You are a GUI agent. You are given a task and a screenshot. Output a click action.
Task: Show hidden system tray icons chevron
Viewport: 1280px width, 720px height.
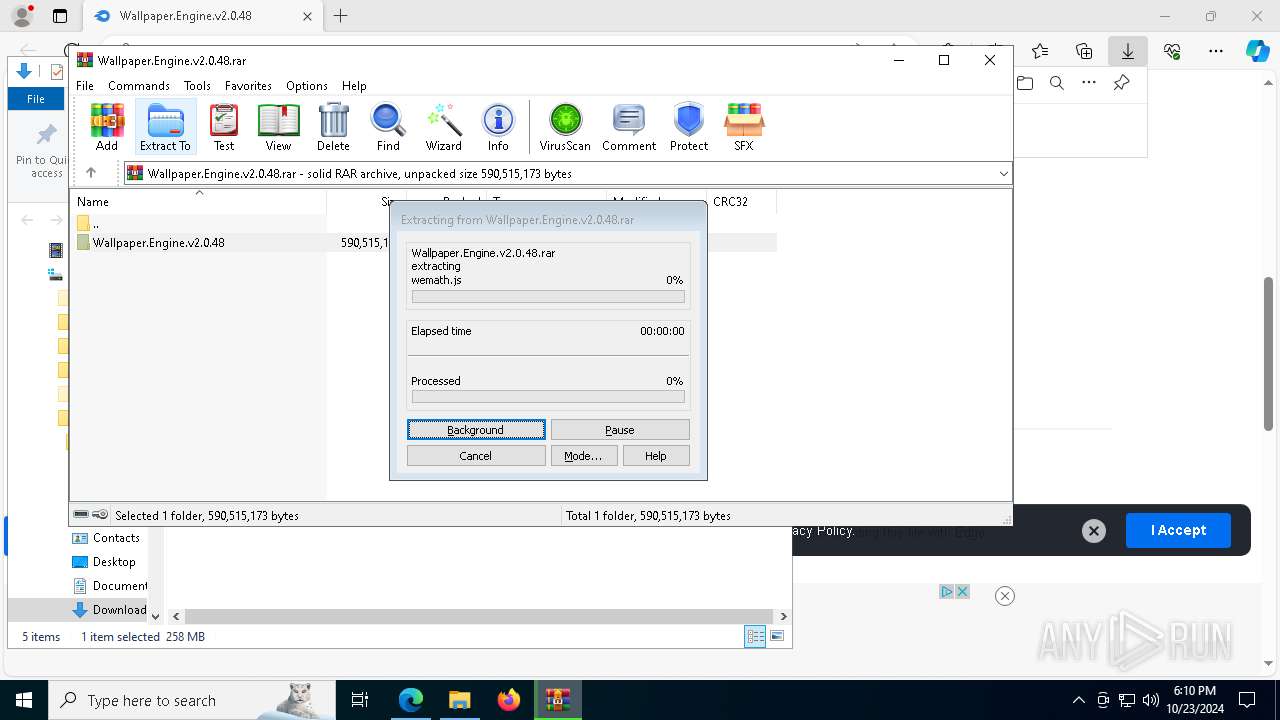tap(1078, 700)
